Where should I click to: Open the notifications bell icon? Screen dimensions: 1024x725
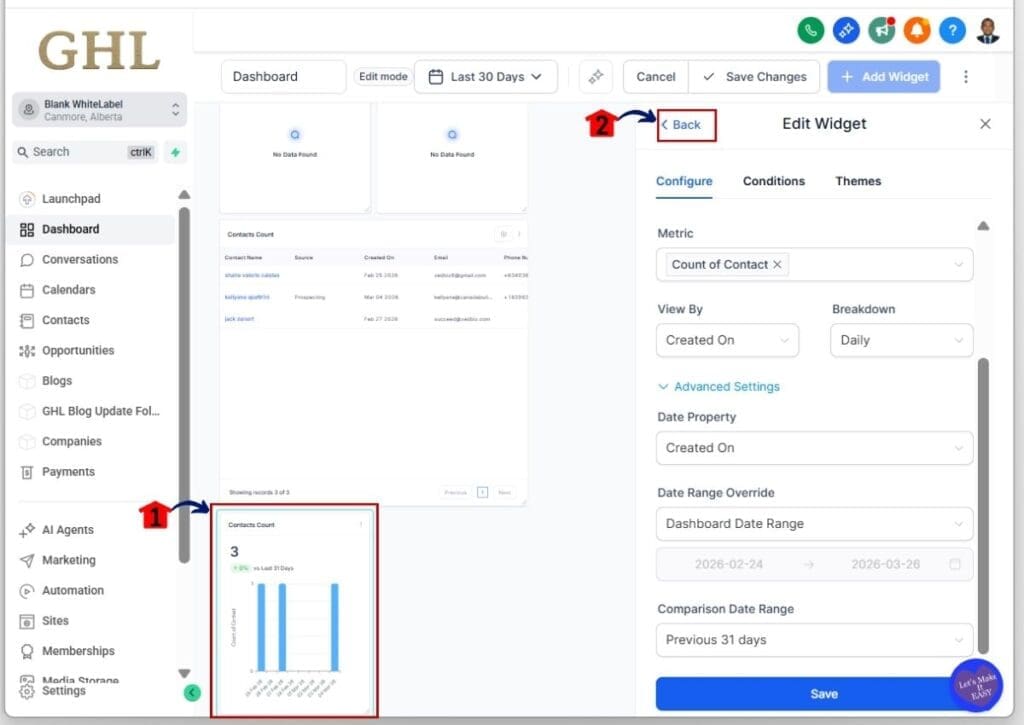tap(917, 30)
